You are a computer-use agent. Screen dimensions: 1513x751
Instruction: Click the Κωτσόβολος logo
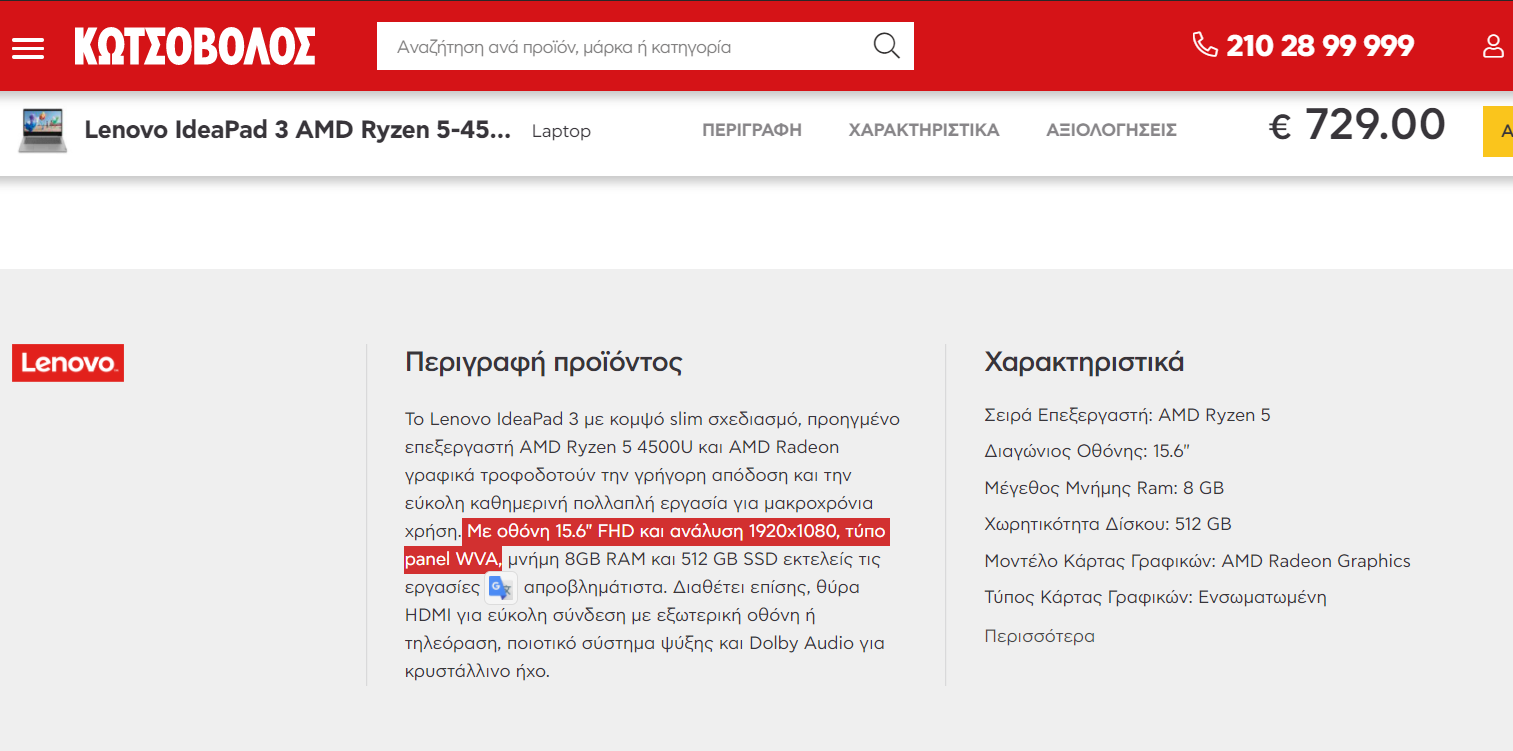tap(195, 46)
